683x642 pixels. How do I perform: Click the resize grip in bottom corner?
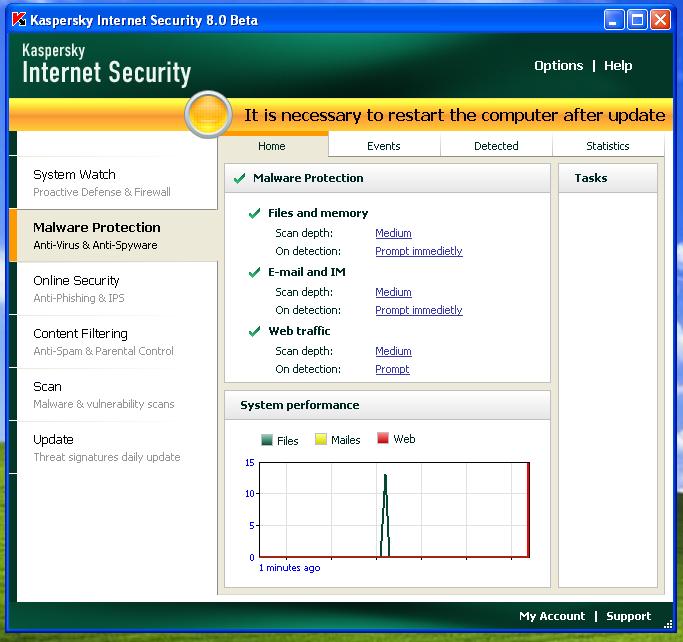coord(668,624)
